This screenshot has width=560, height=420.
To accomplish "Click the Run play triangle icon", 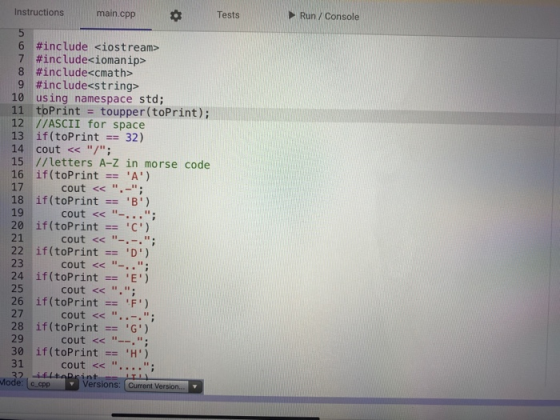I will click(x=292, y=15).
